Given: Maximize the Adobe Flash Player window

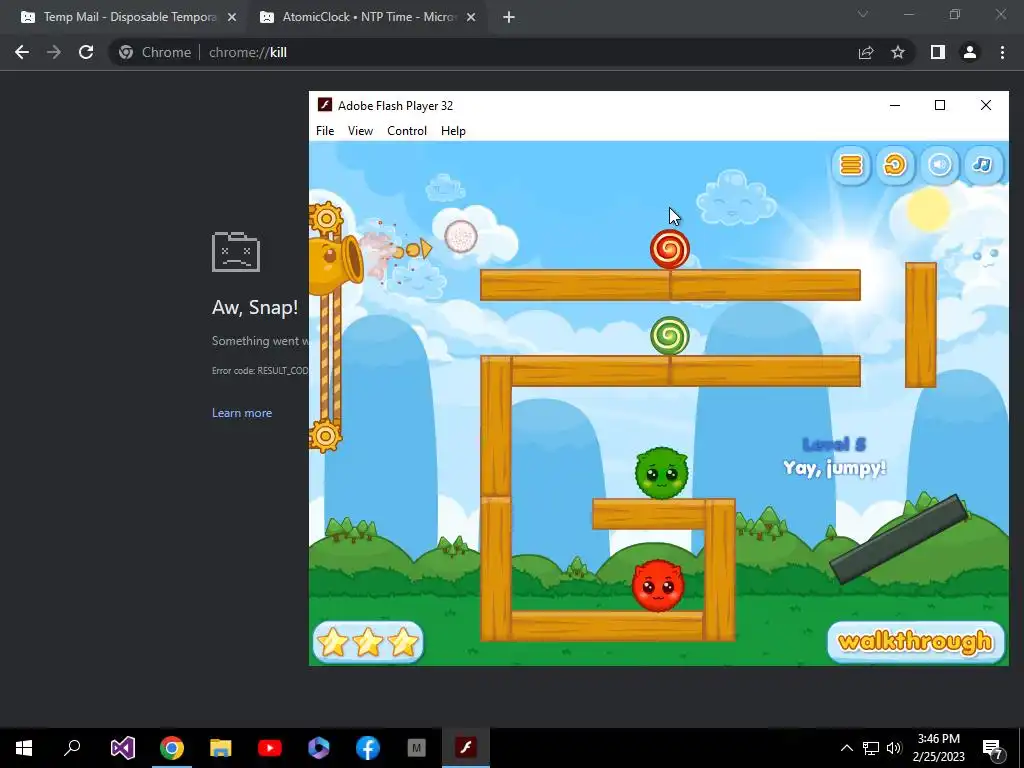Looking at the screenshot, I should coord(940,105).
